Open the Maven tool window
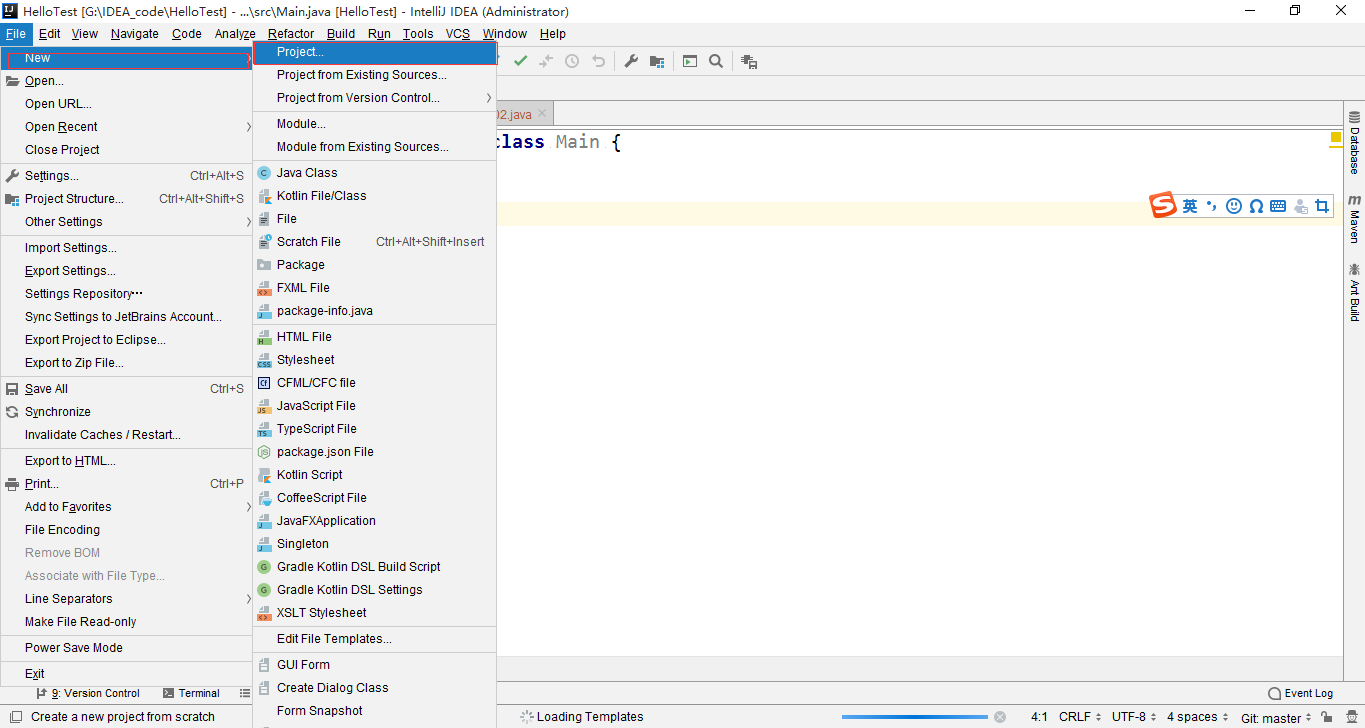 click(1354, 219)
